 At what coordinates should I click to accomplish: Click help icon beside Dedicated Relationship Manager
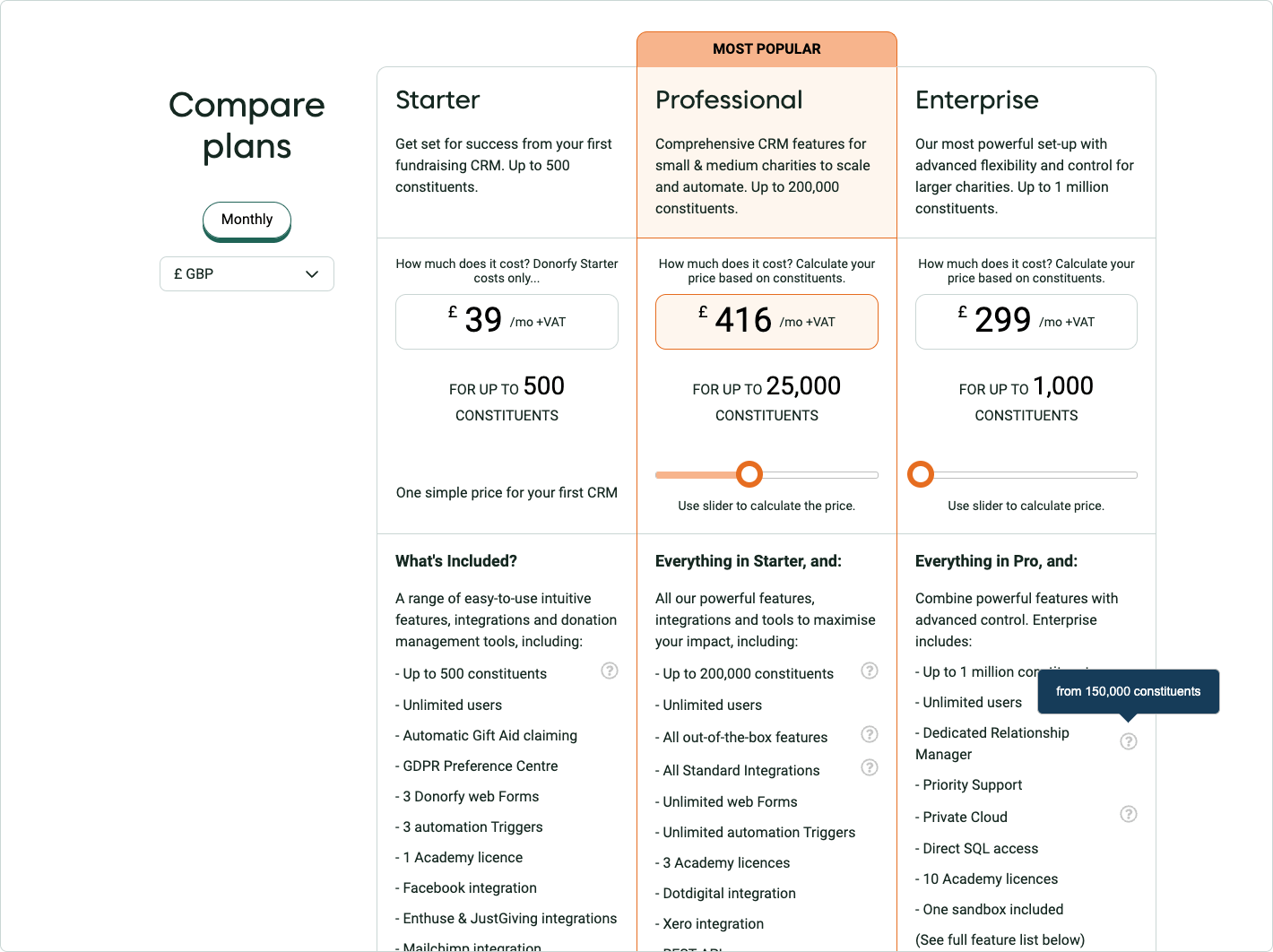click(1129, 741)
